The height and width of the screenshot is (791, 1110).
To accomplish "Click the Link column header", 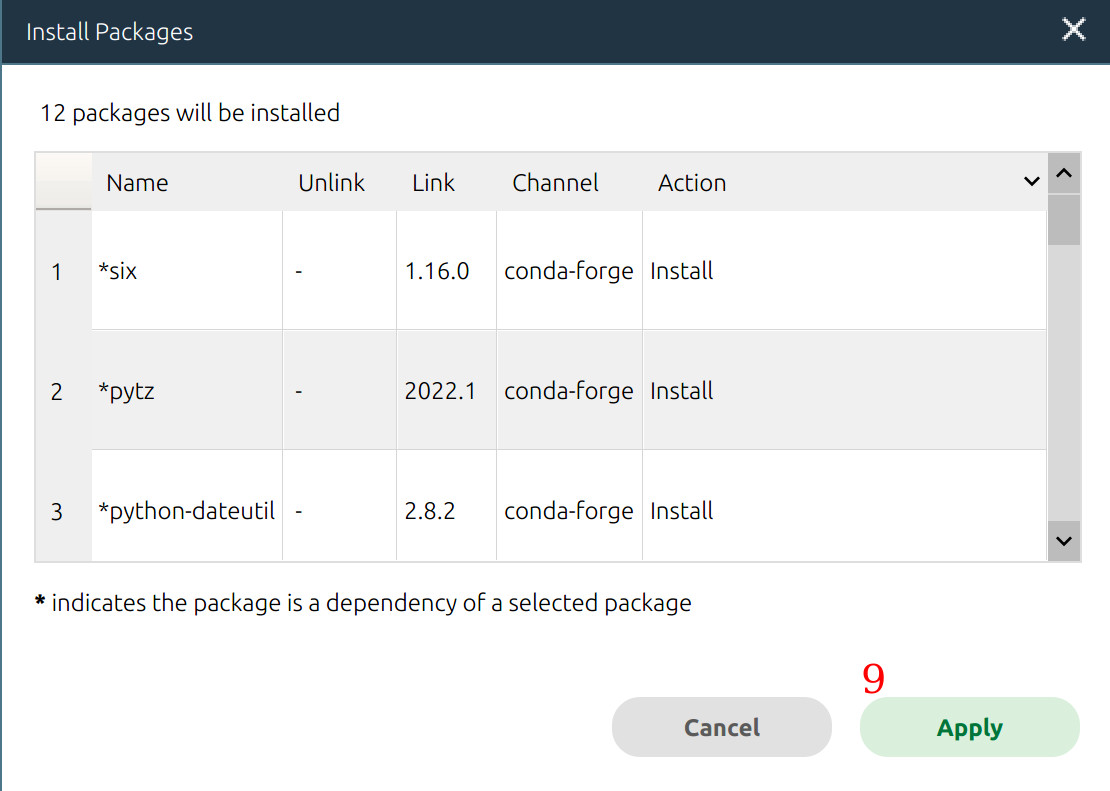I will 433,183.
